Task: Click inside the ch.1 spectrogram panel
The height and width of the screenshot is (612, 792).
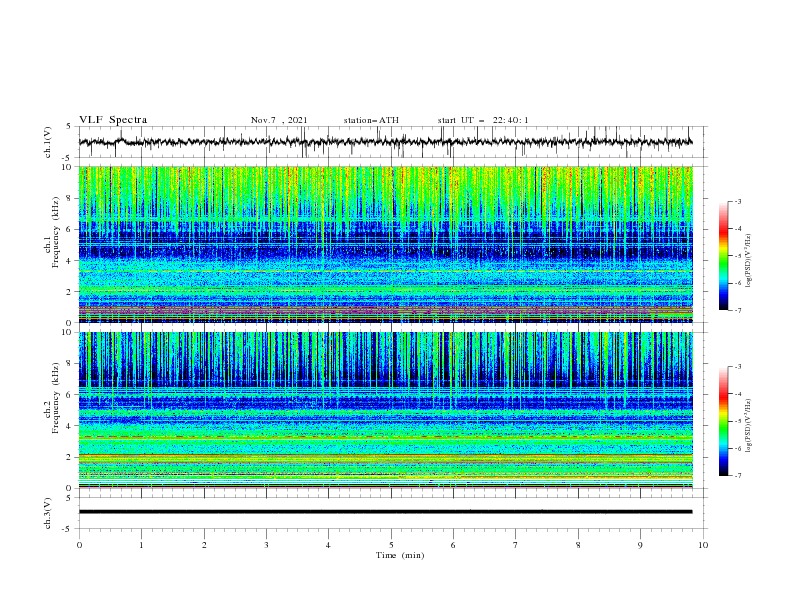Action: (385, 244)
